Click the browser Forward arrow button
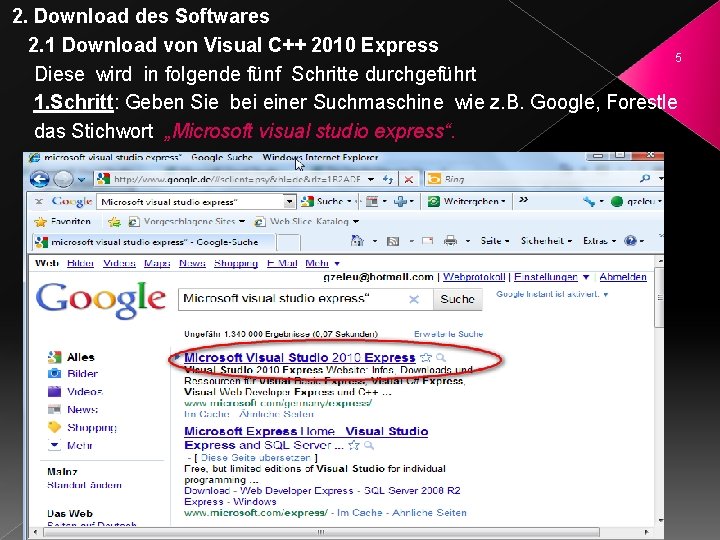The height and width of the screenshot is (540, 720). (x=63, y=179)
